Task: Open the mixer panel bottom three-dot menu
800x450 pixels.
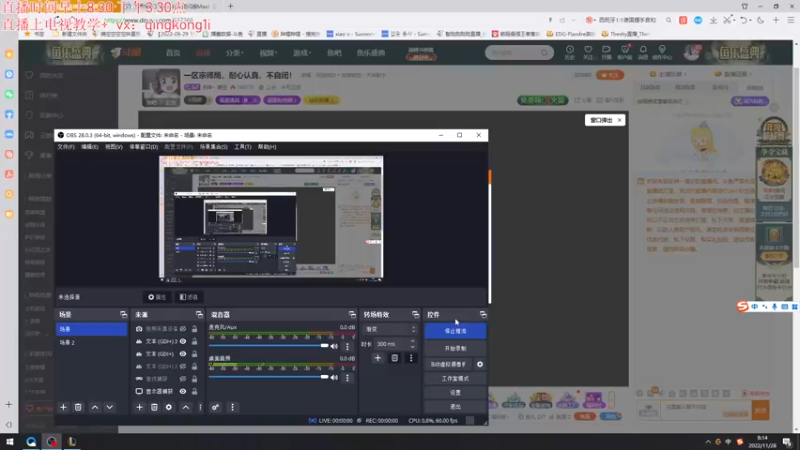Action: (232, 407)
